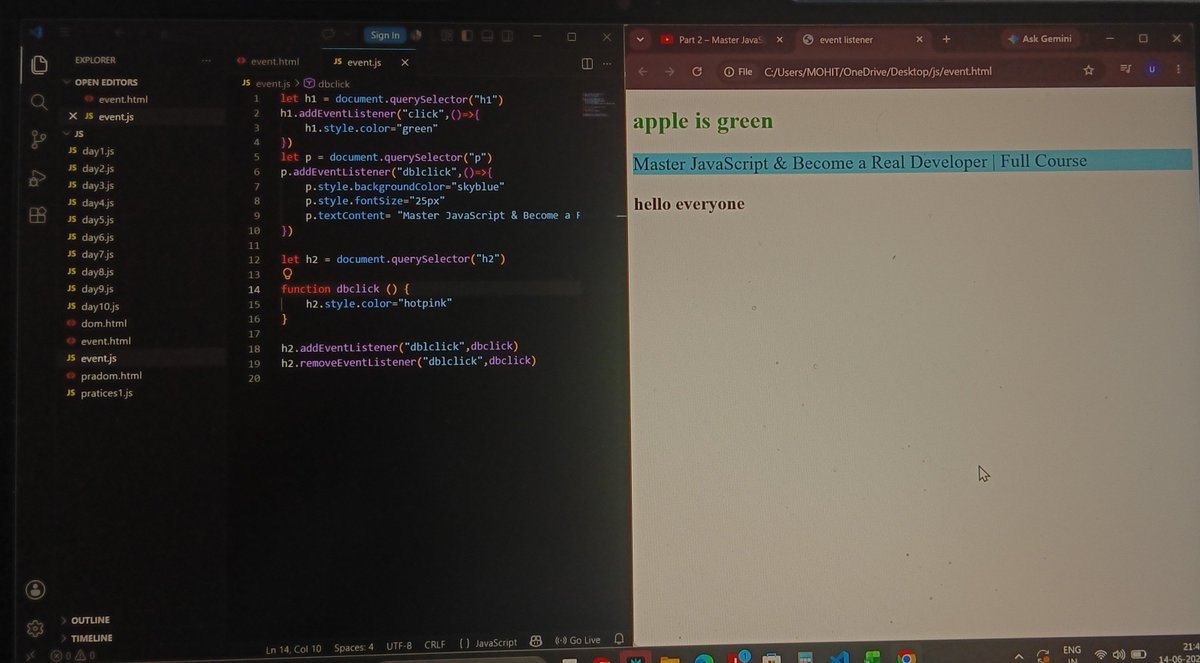Switch to the event.html editor tab

pos(268,62)
